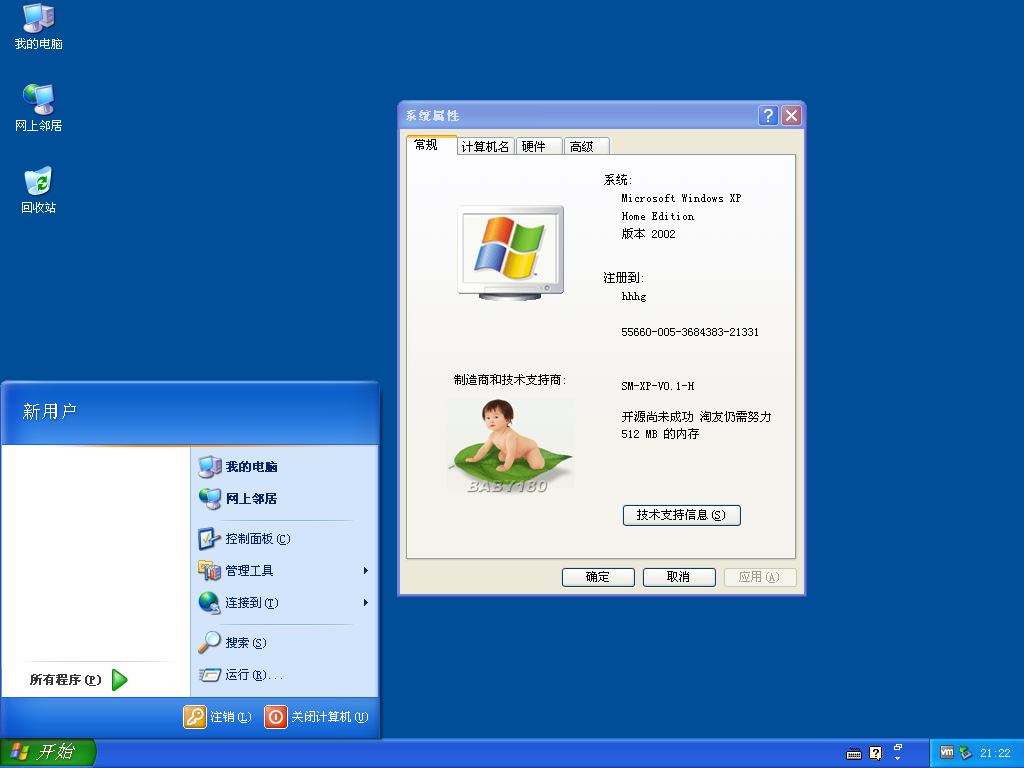1024x768 pixels.
Task: Open the 我的电脑 desktop icon
Action: [39, 27]
